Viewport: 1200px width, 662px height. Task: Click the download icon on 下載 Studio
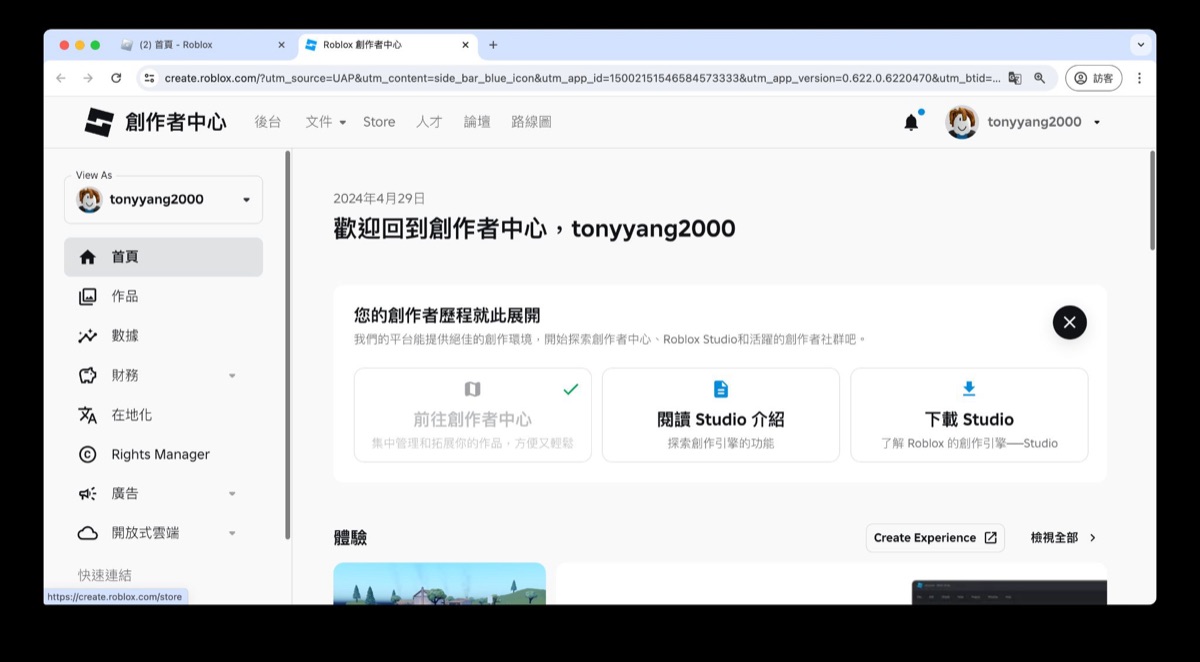969,389
